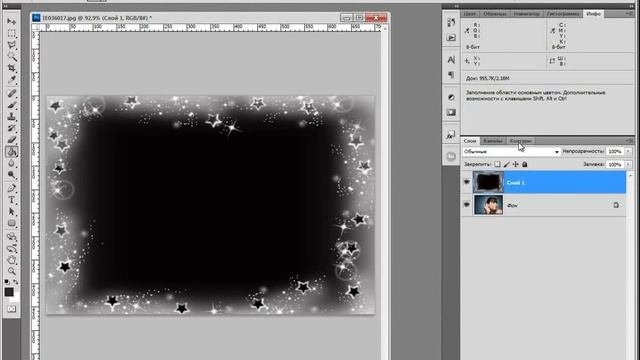Toggle lock all for the layer
Screen dimensions: 640x360
(525, 164)
